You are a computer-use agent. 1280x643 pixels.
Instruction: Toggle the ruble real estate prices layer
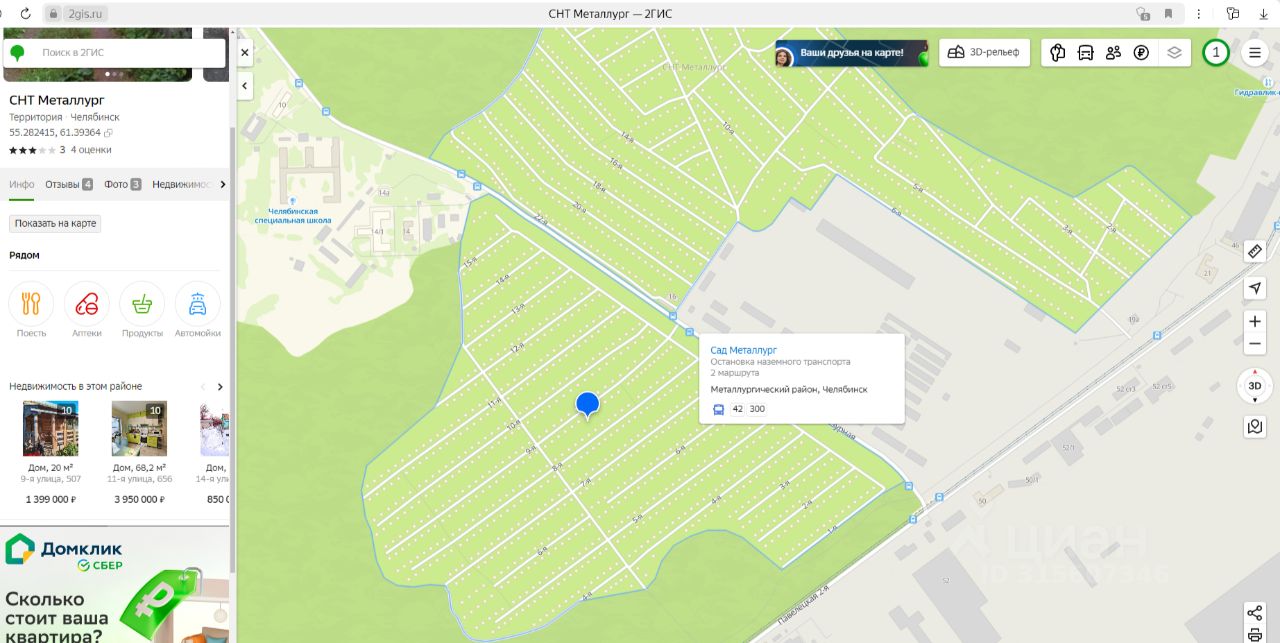pos(1141,53)
